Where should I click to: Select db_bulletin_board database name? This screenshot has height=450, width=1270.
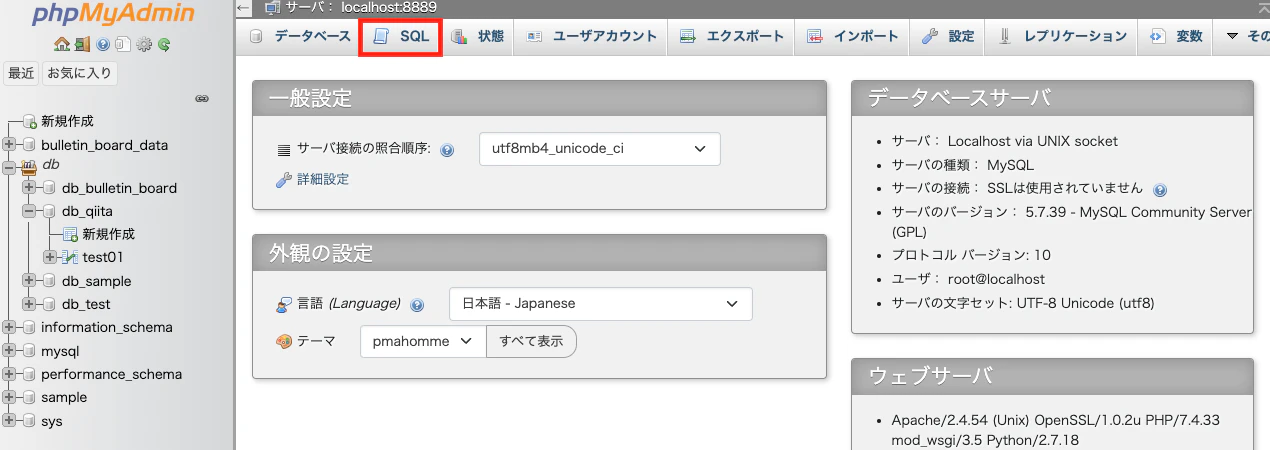point(119,187)
